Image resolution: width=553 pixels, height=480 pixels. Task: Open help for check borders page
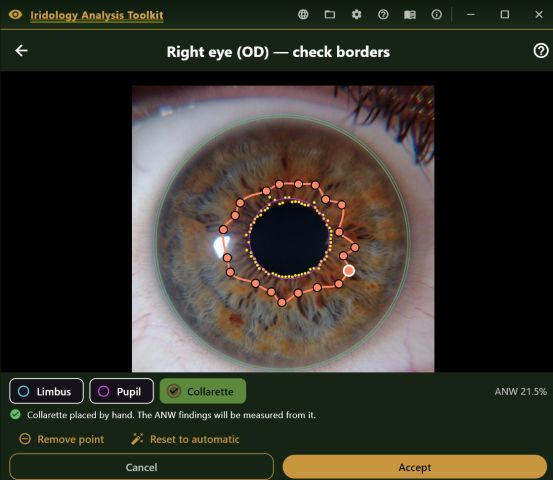(541, 51)
